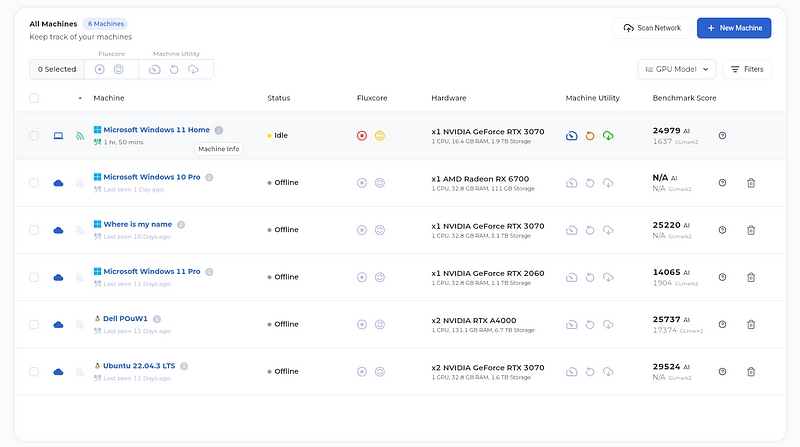Click the Fluxcore stop icon in bulk toolbar

coord(99,69)
